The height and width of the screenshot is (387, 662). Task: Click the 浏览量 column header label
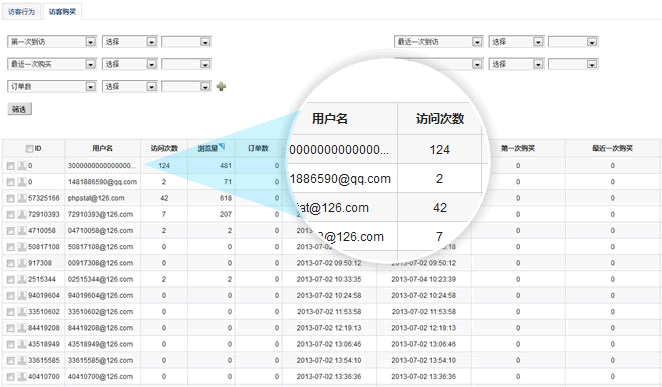[208, 149]
